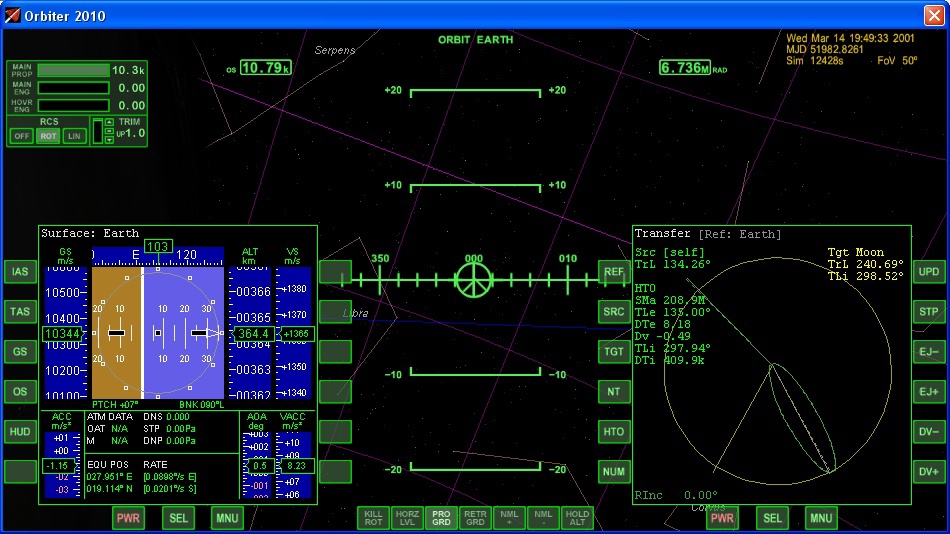Click the 10.79k orbital speed readout
Viewport: 950px width, 534px height.
pos(265,67)
